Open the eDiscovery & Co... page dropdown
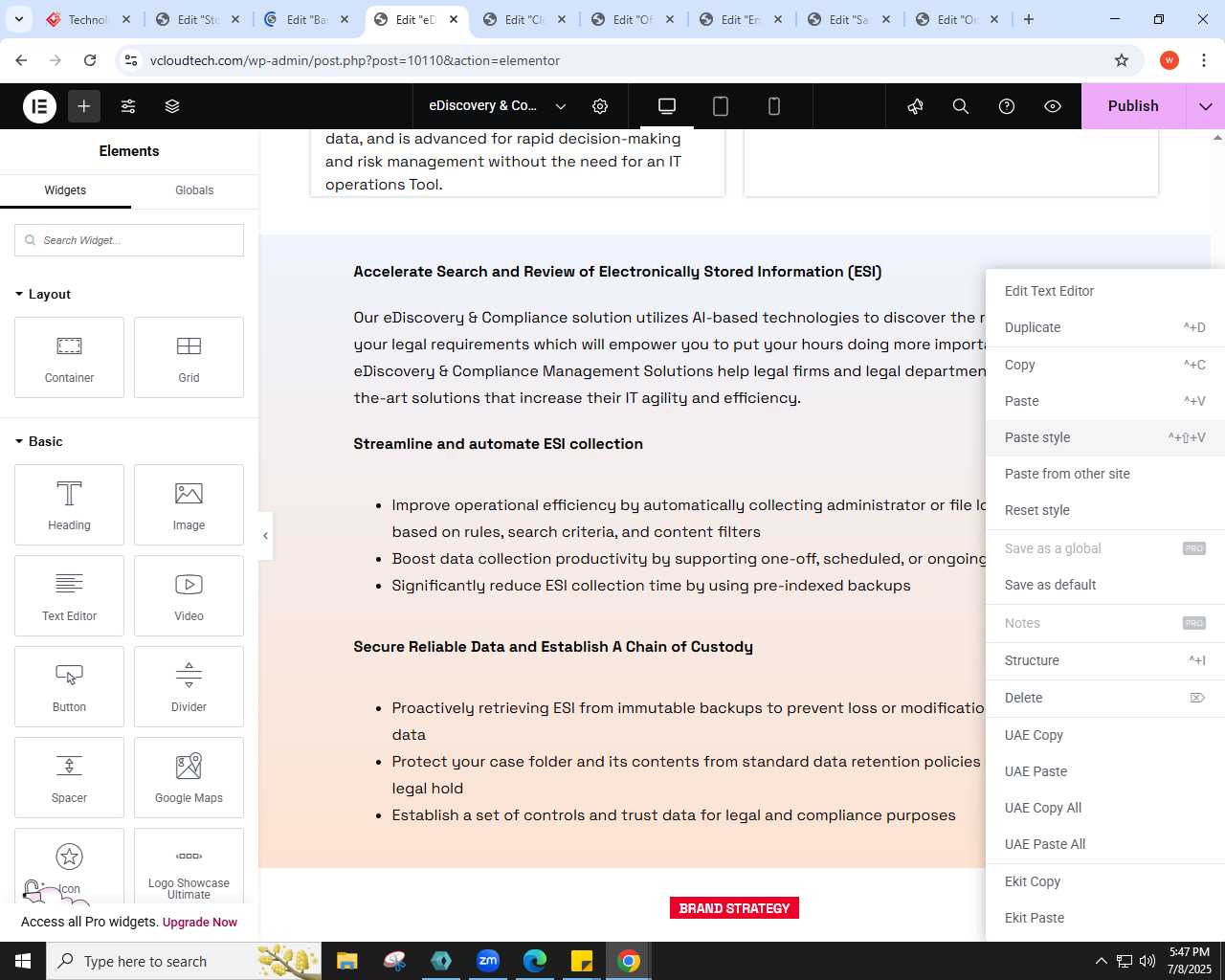 coord(498,106)
